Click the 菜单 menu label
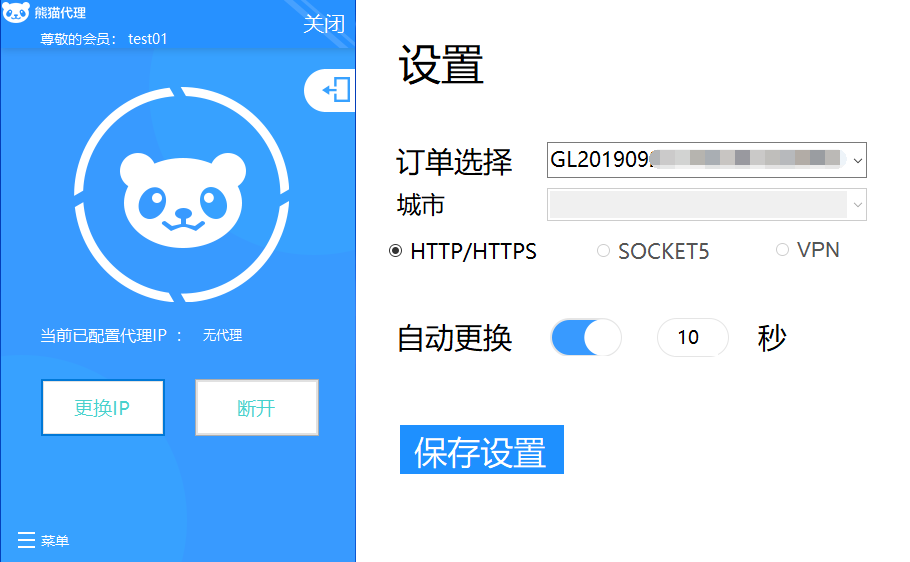Image resolution: width=910 pixels, height=562 pixels. [55, 541]
